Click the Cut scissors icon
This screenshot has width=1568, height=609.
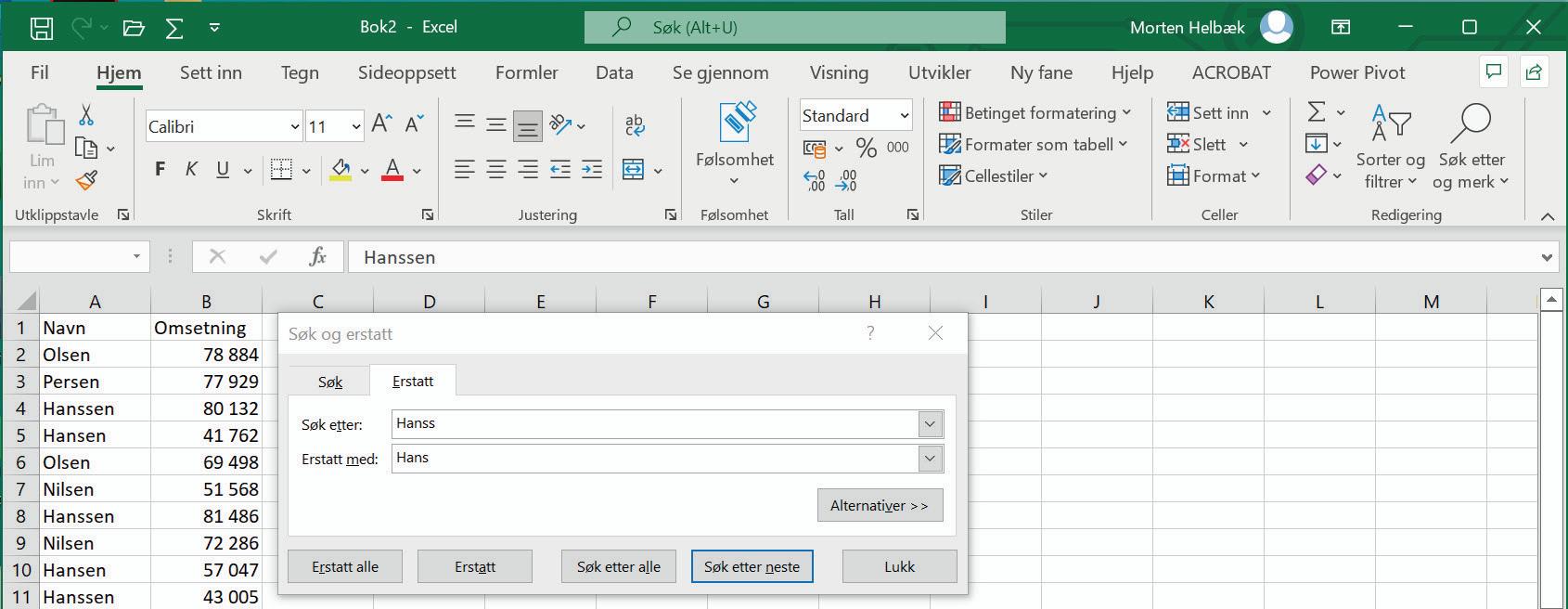(x=86, y=115)
